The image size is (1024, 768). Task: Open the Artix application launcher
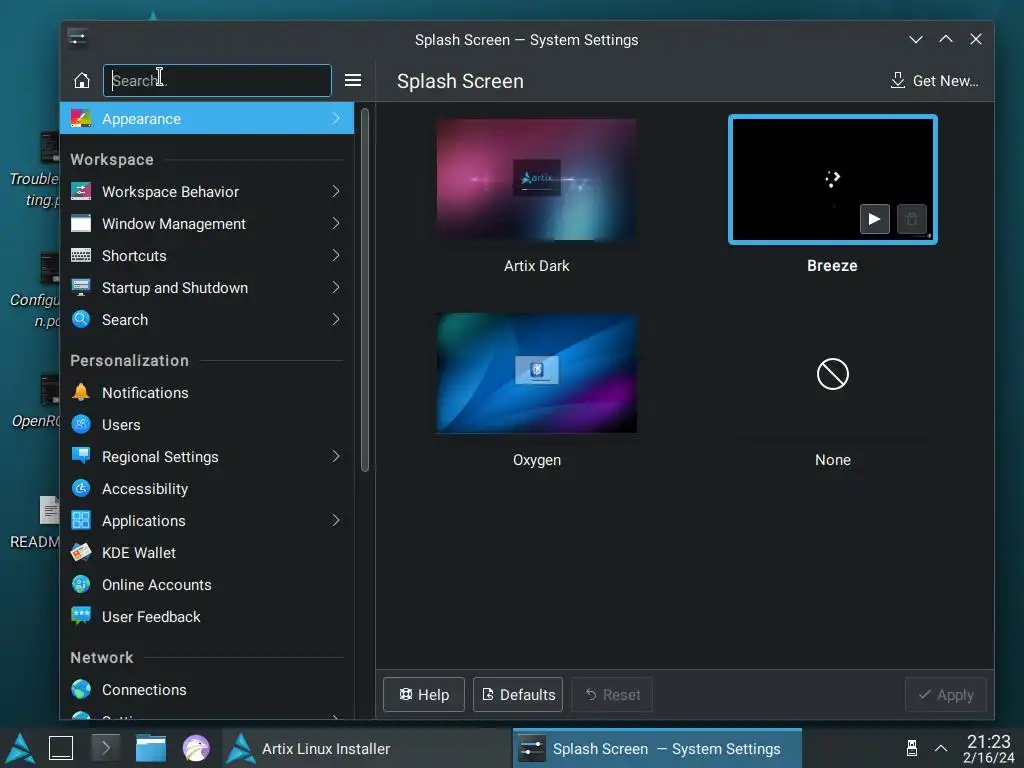pos(20,748)
